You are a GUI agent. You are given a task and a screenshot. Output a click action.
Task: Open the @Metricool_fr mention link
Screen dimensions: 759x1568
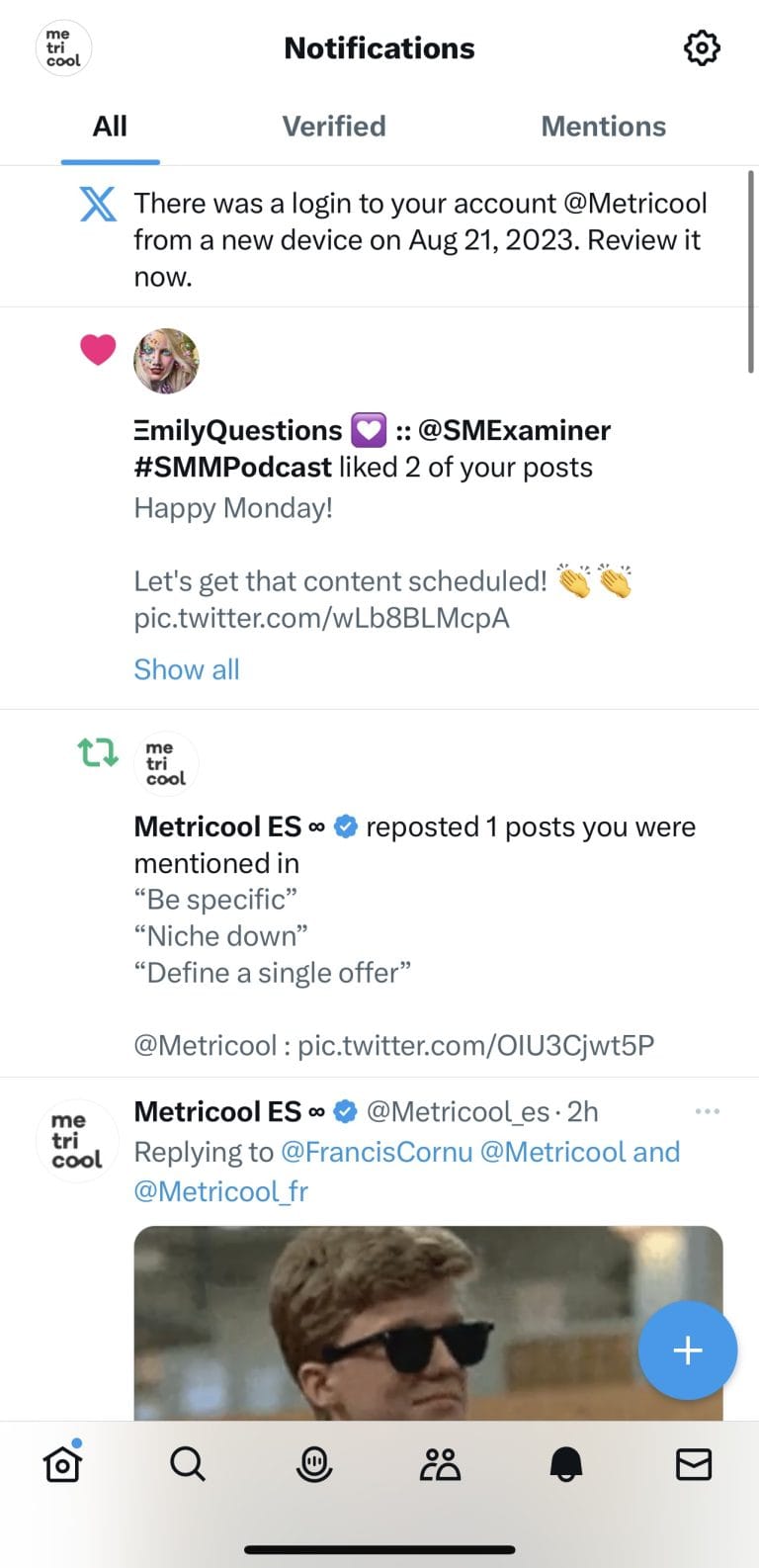point(220,1191)
